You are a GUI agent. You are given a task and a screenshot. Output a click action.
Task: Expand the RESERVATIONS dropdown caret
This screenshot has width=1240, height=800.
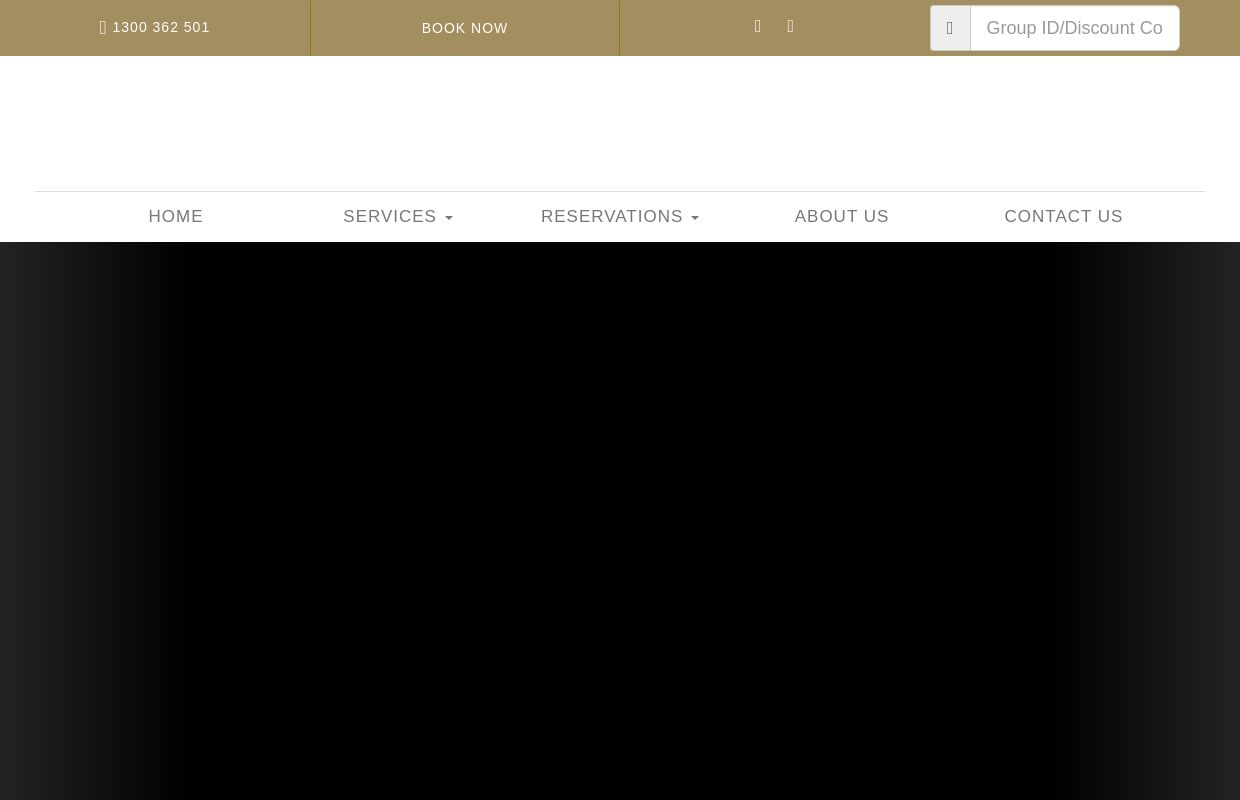[x=695, y=218]
